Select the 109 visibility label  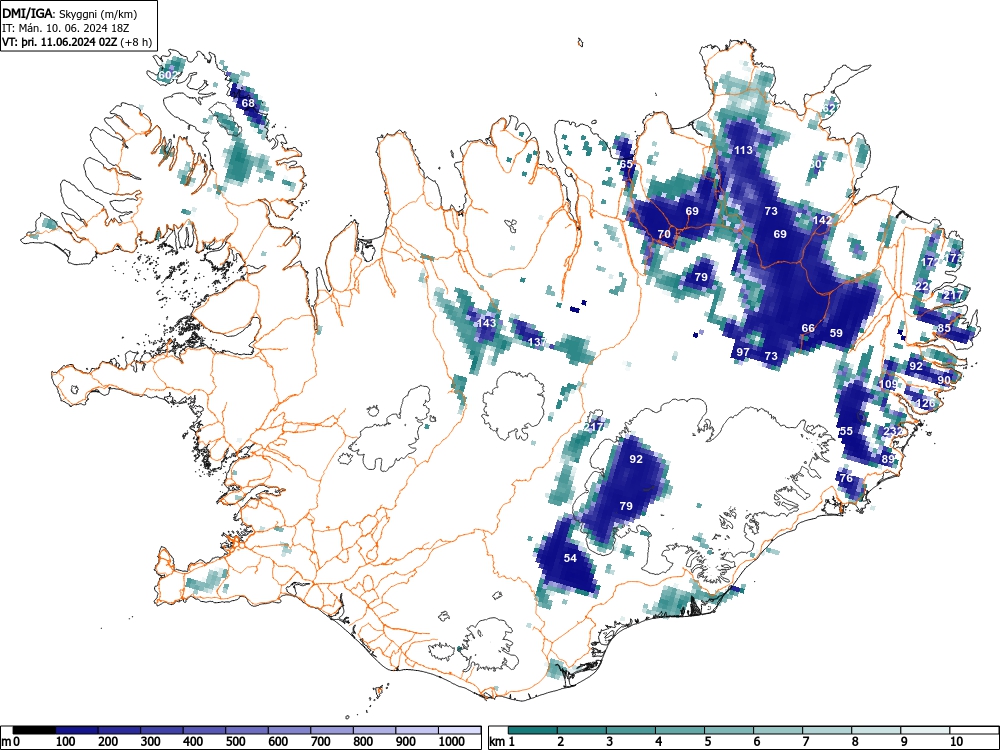click(888, 384)
